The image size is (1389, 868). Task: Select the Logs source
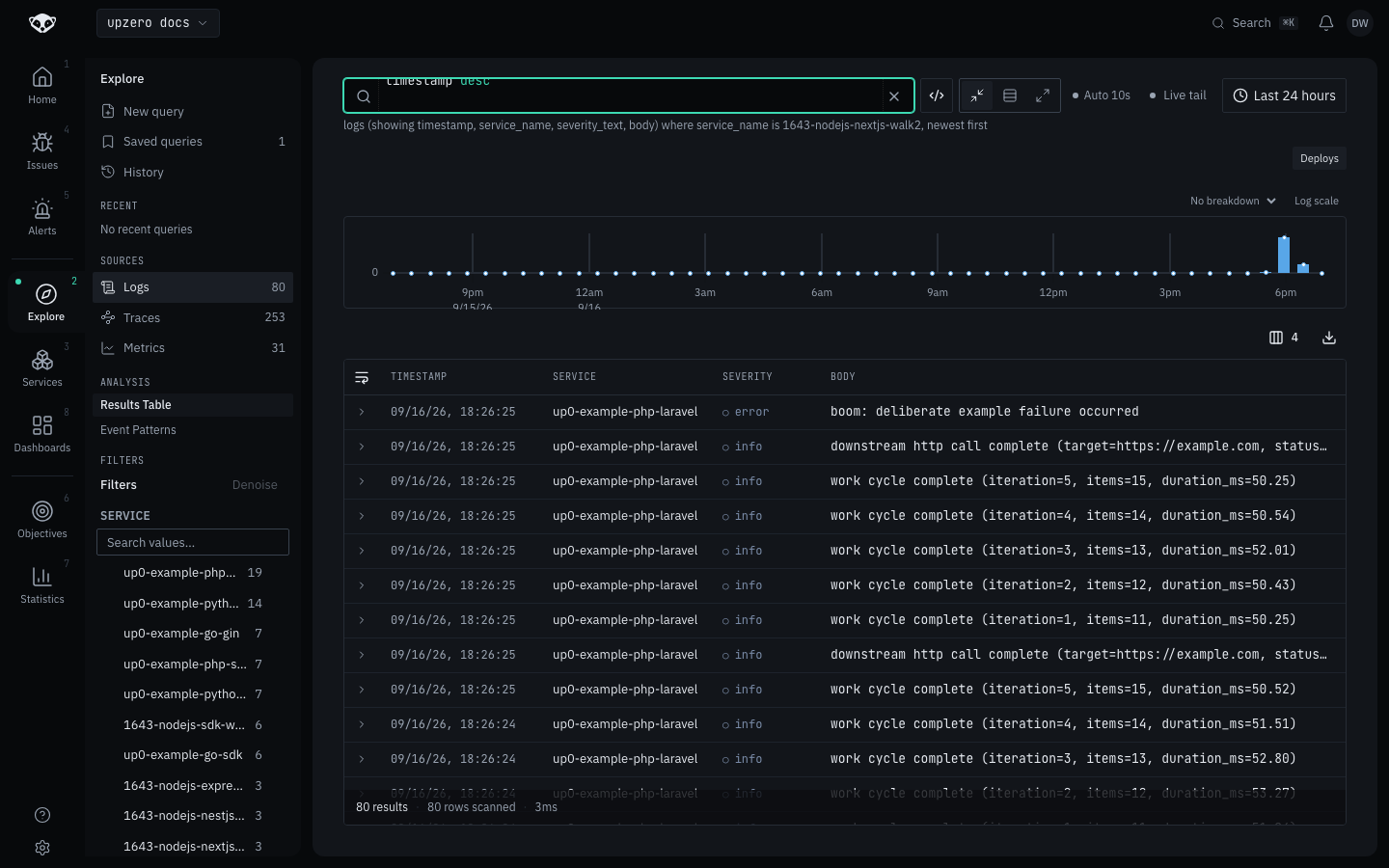(x=193, y=287)
